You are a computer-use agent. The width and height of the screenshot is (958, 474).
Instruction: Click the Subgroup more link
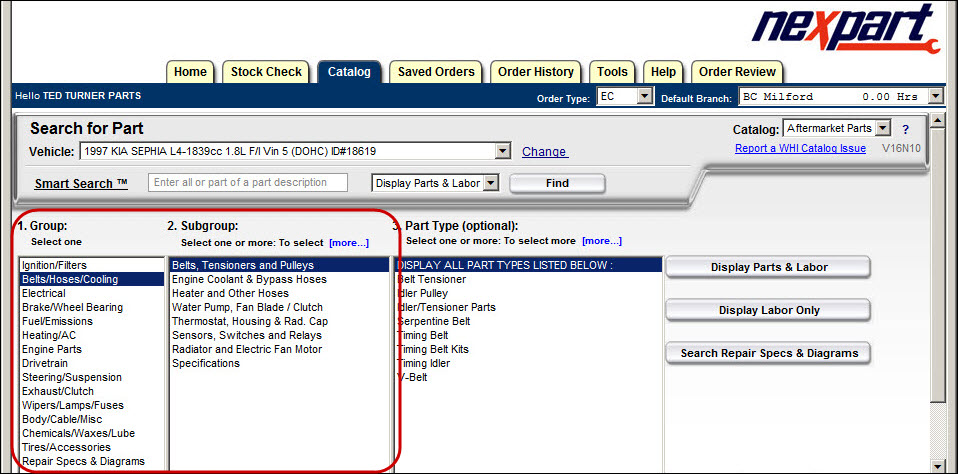[349, 242]
